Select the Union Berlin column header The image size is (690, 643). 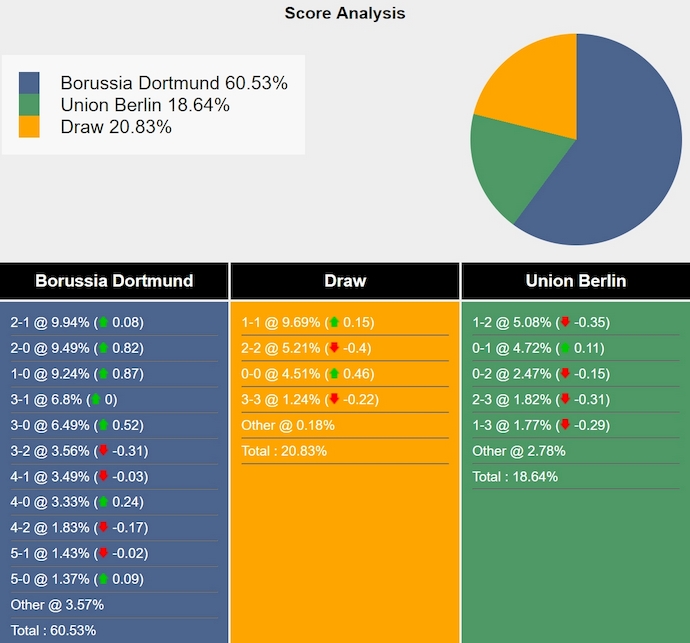[575, 281]
